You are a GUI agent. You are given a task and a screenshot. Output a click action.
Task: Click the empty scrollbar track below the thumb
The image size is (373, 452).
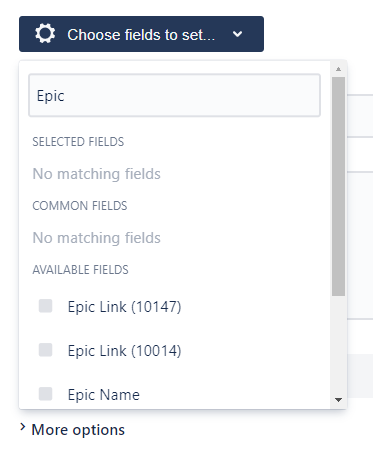[x=338, y=345]
